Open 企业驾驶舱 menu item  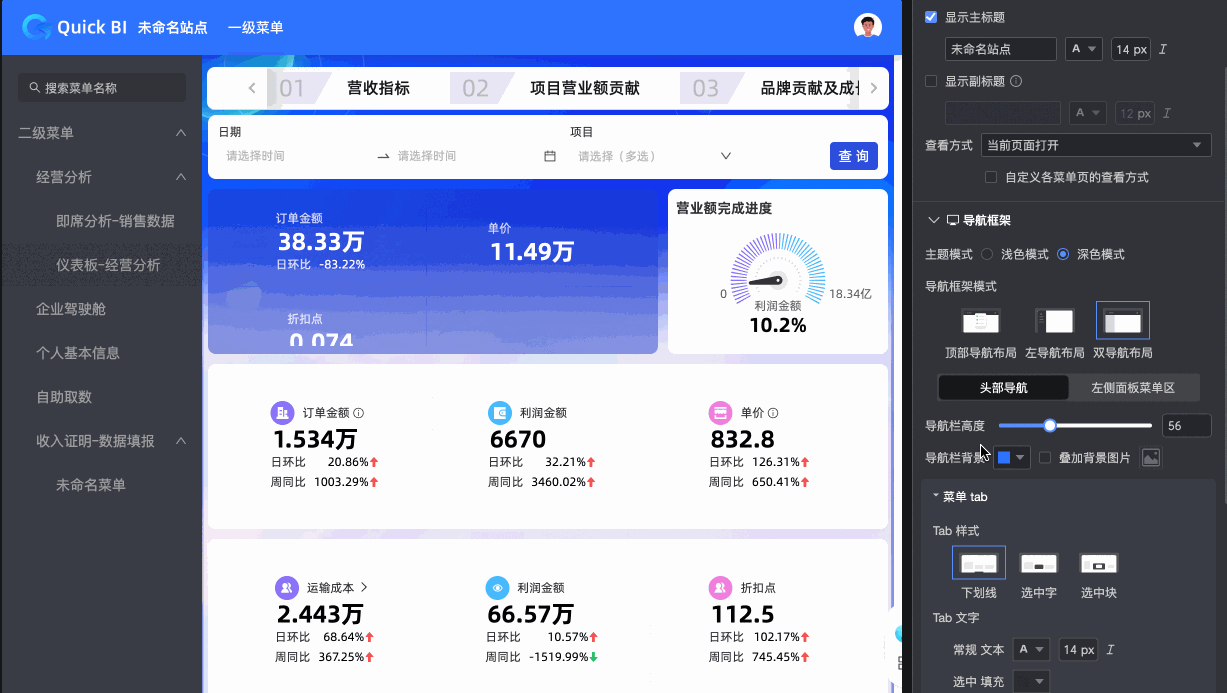point(71,309)
